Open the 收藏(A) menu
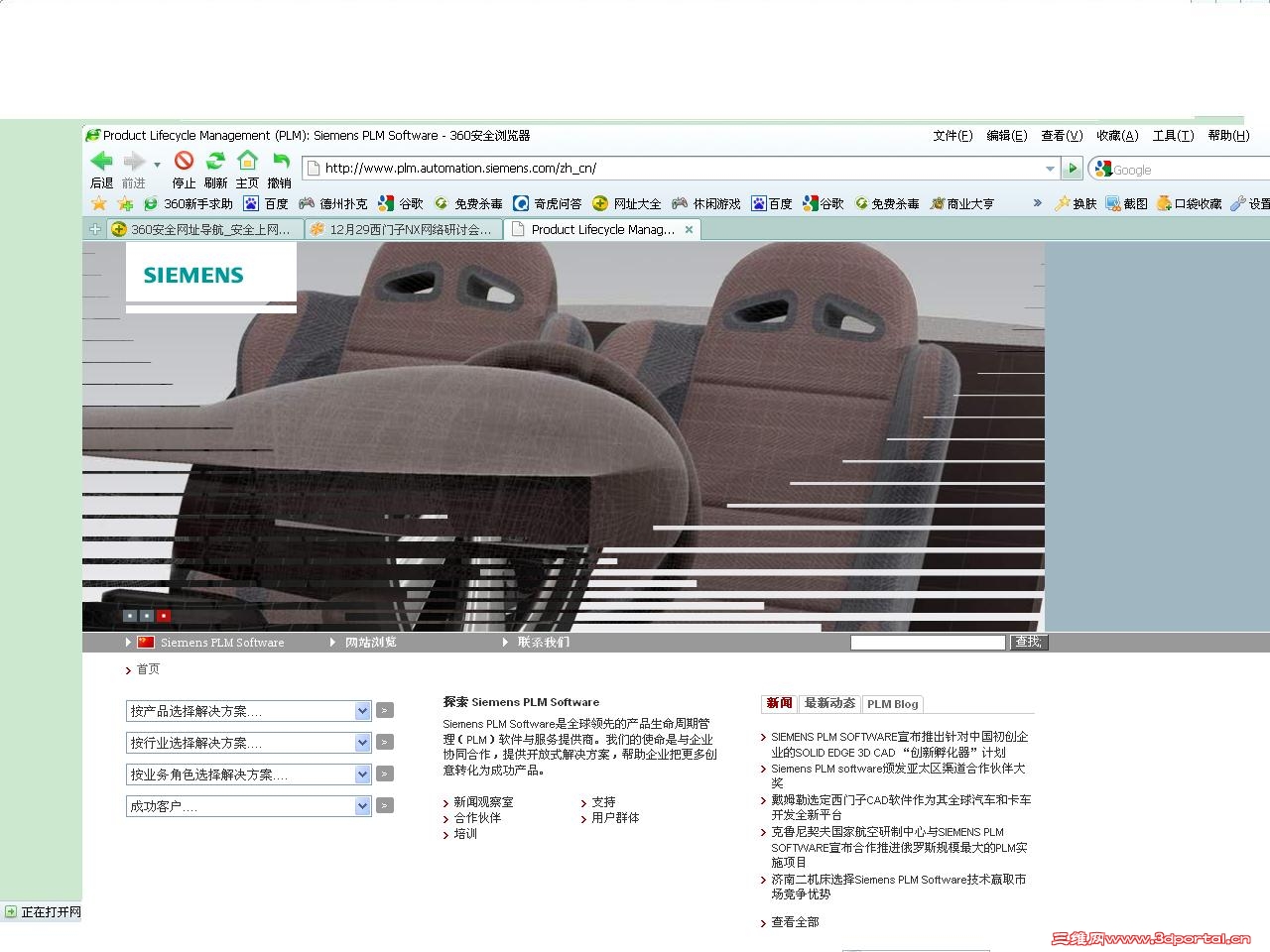 1117,136
